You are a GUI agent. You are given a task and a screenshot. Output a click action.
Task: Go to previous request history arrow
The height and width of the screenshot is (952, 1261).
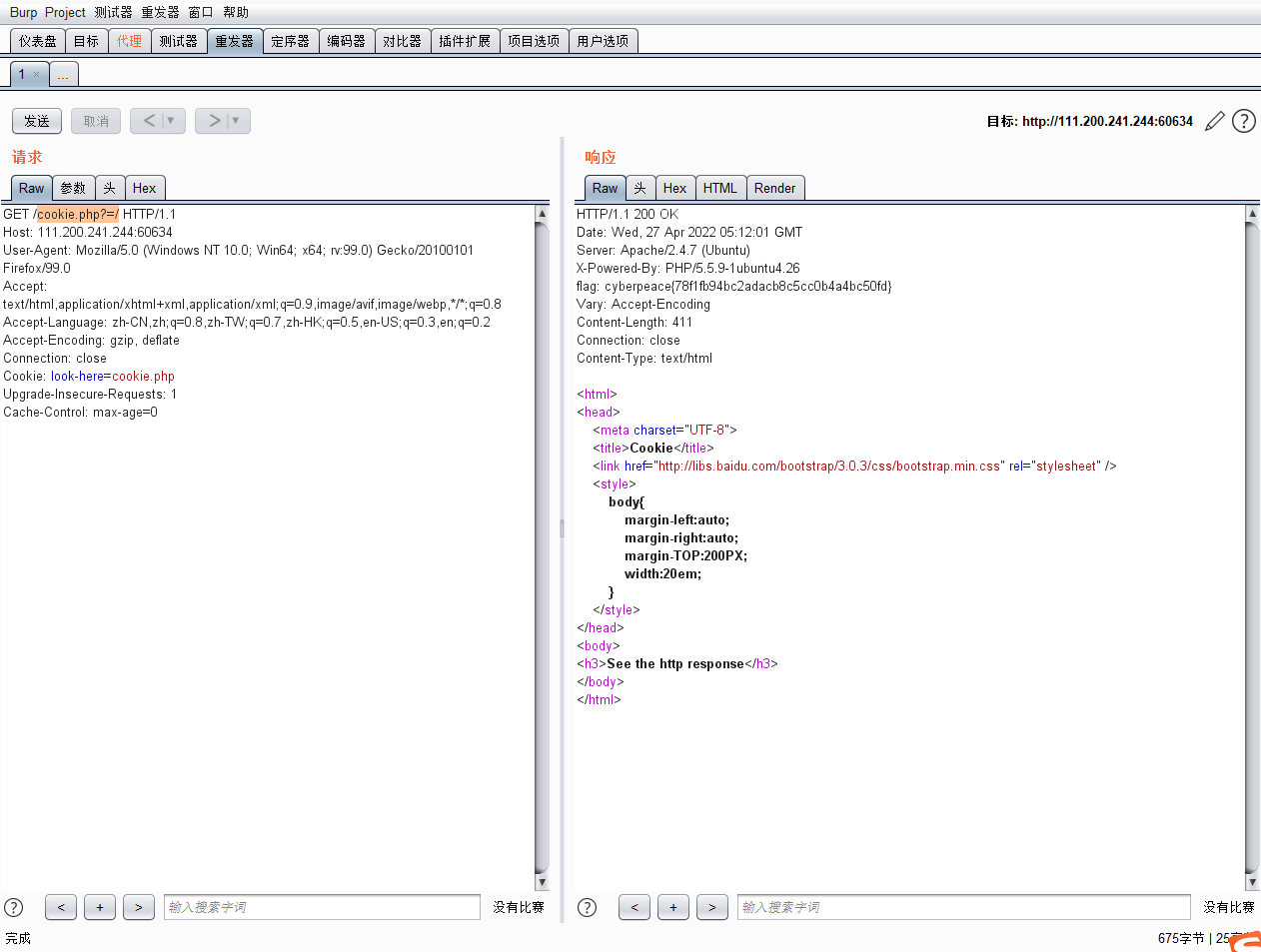point(149,121)
